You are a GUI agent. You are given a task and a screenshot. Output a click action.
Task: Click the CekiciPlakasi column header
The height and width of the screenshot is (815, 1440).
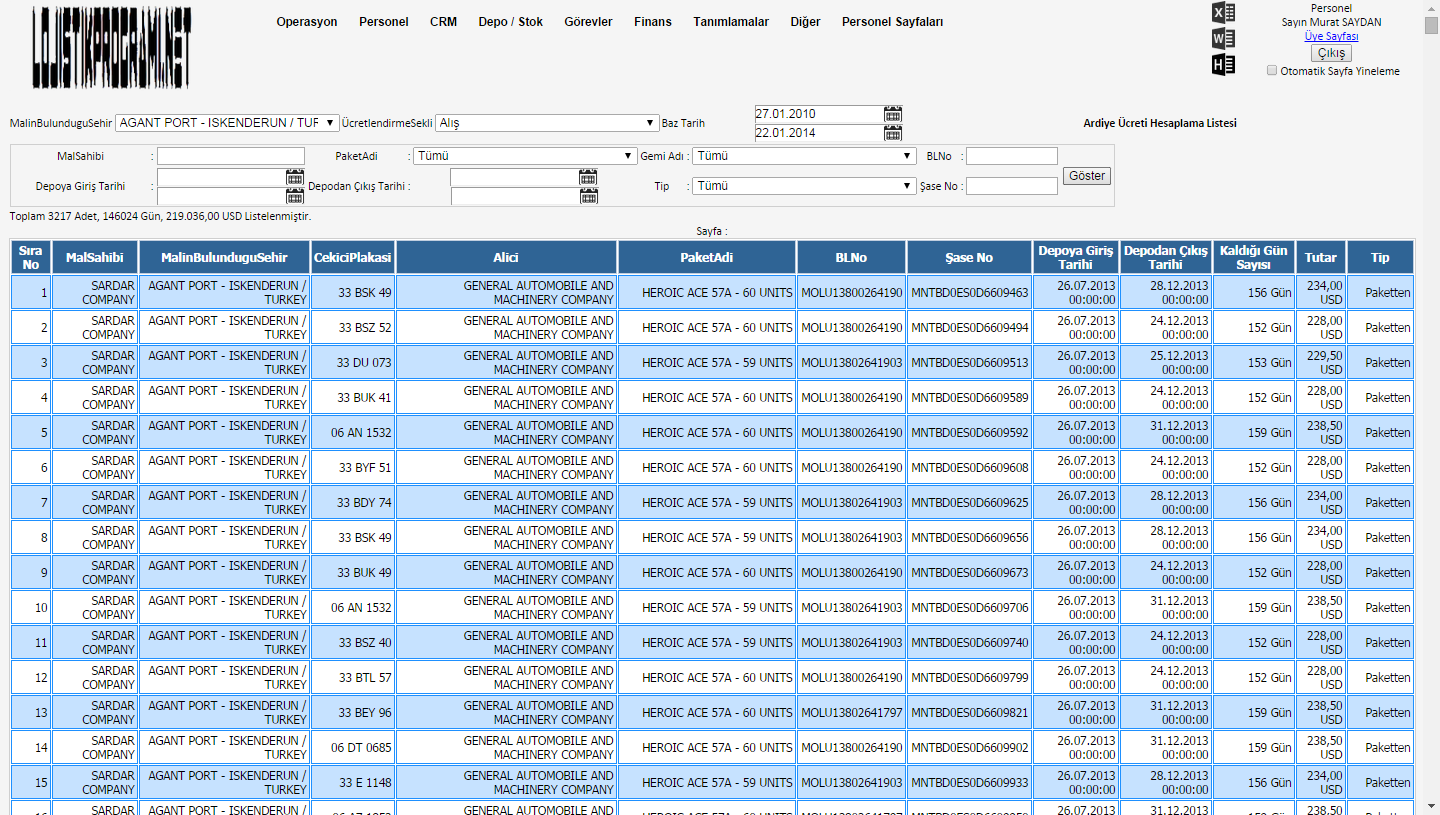pyautogui.click(x=353, y=257)
